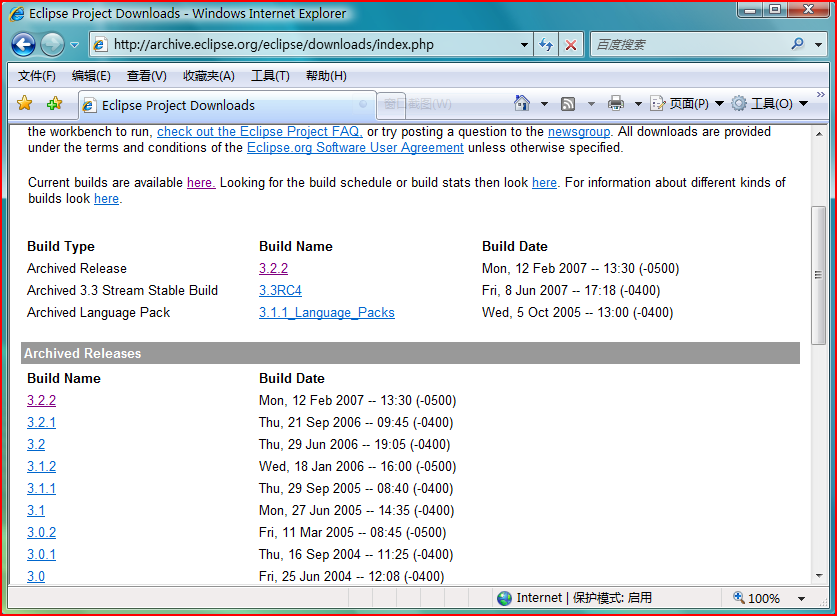Expand the Home button dropdown arrow
Viewport: 837px width, 616px height.
544,104
